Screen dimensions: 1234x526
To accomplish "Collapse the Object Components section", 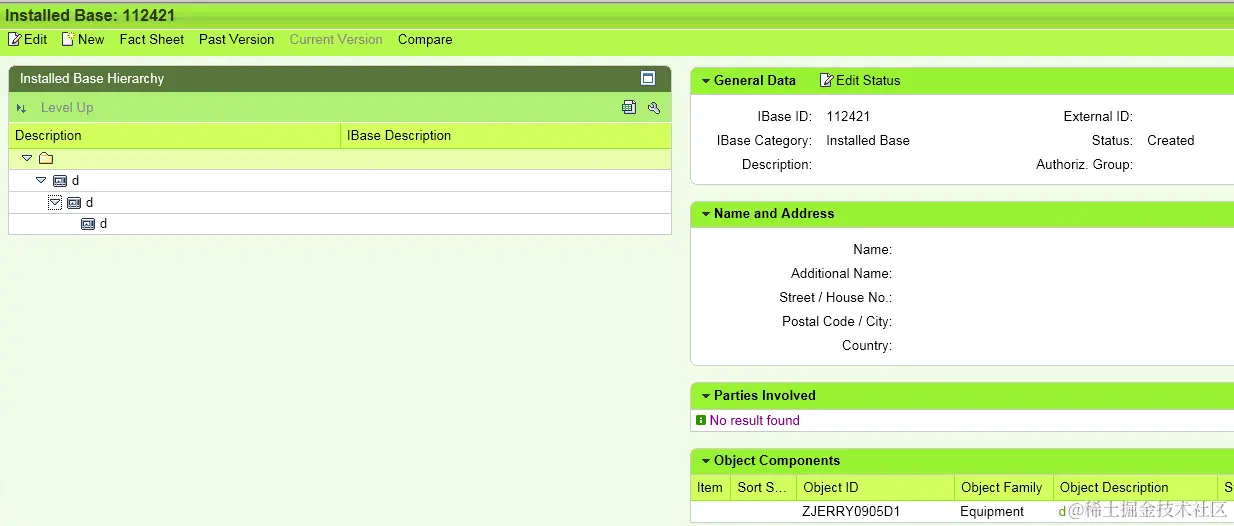I will 706,461.
